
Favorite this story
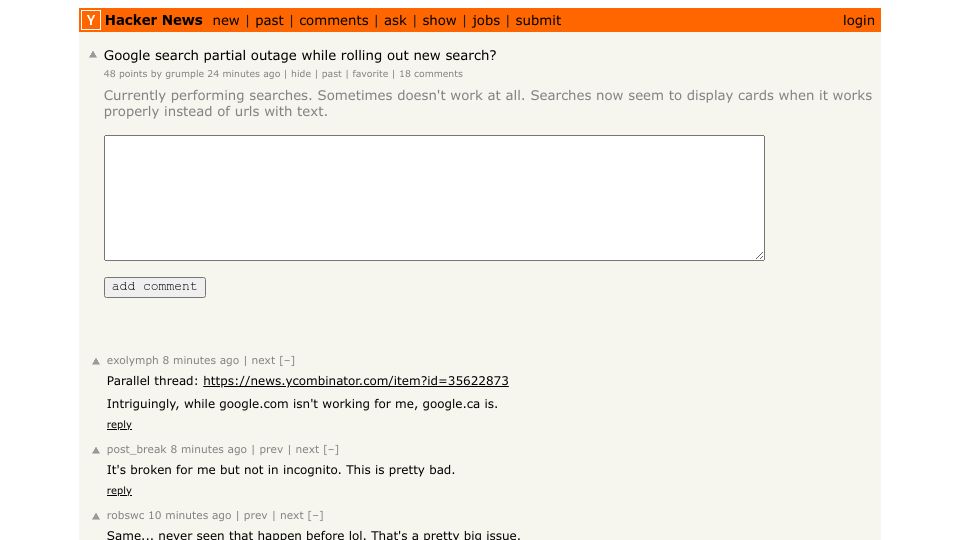[x=370, y=73]
